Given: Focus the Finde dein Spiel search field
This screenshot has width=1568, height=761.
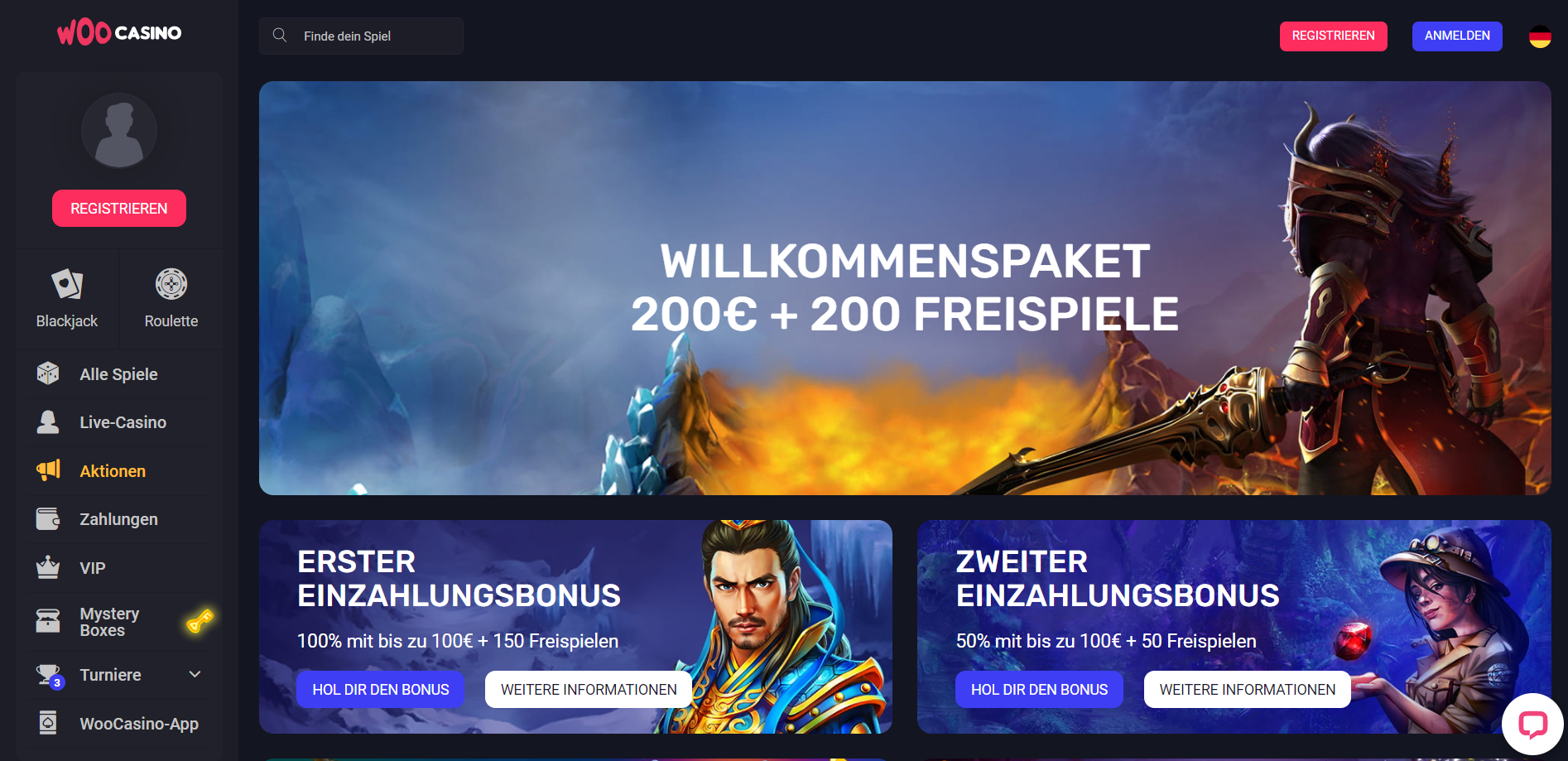Looking at the screenshot, I should (x=361, y=36).
